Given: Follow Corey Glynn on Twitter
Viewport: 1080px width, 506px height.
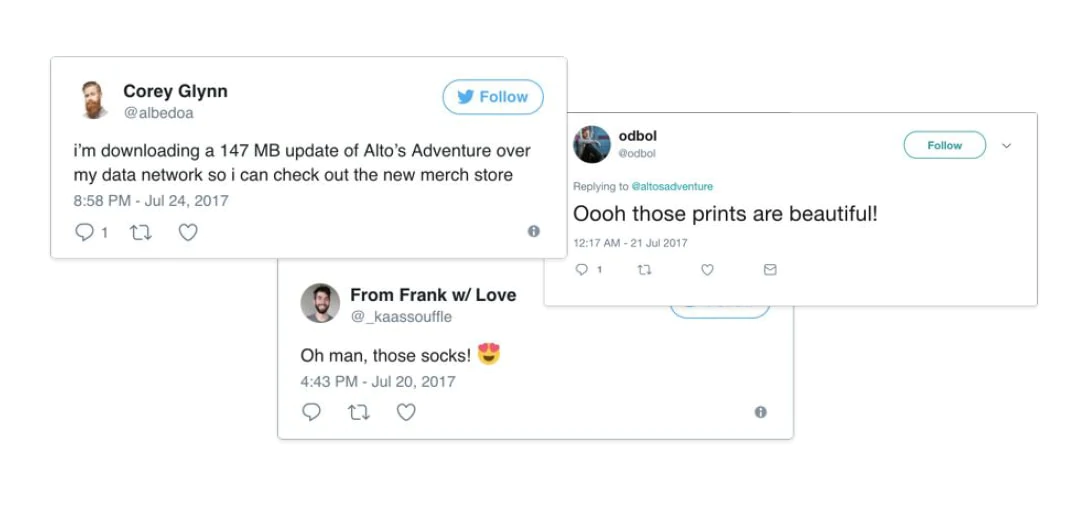Looking at the screenshot, I should [x=493, y=97].
